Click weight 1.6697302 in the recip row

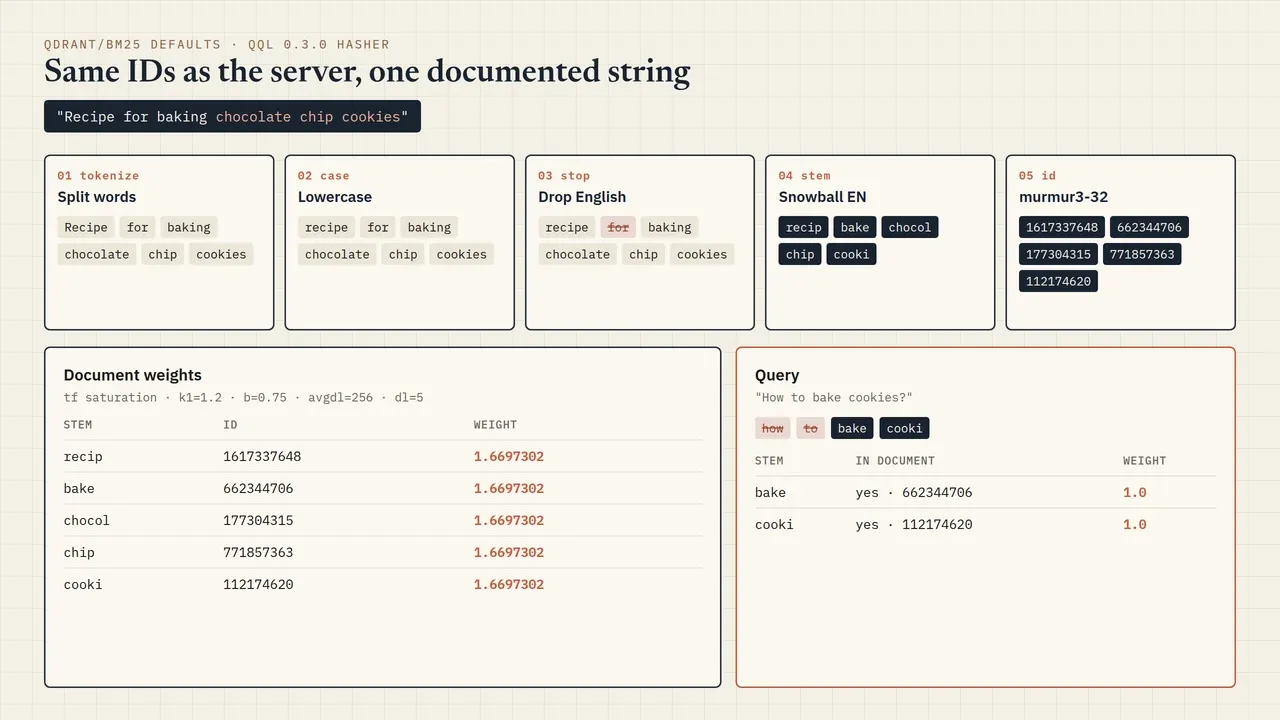pyautogui.click(x=509, y=456)
